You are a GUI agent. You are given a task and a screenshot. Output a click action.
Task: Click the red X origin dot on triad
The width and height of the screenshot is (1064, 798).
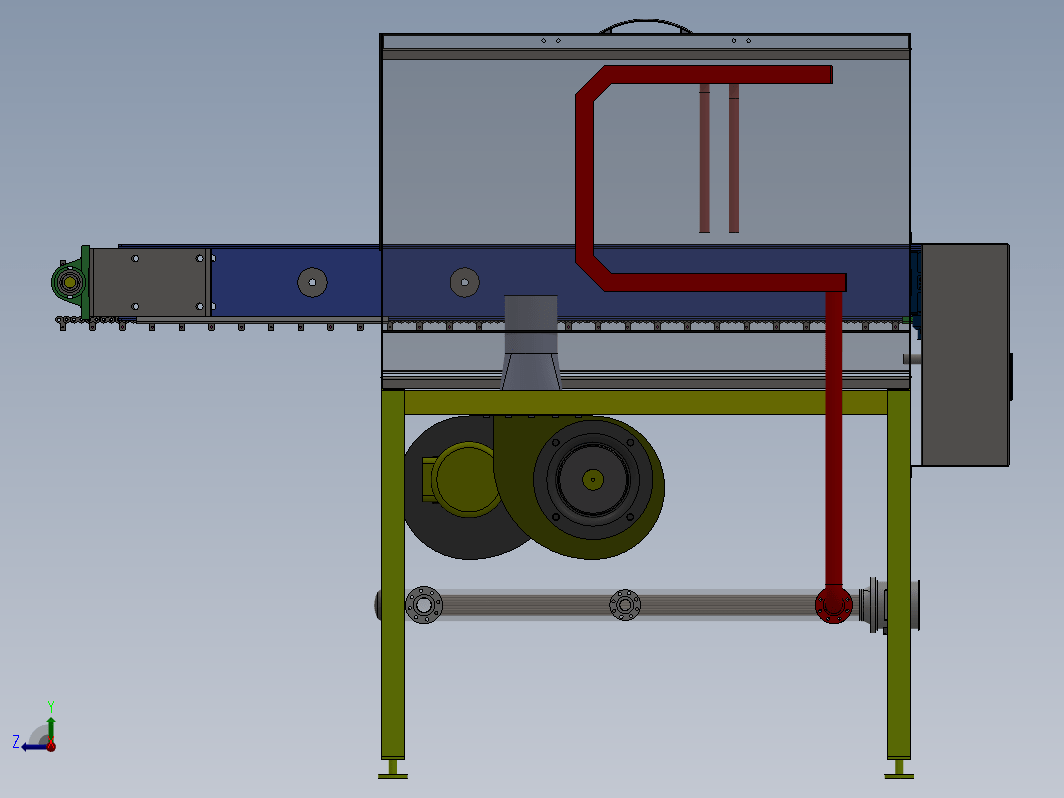pos(51,746)
